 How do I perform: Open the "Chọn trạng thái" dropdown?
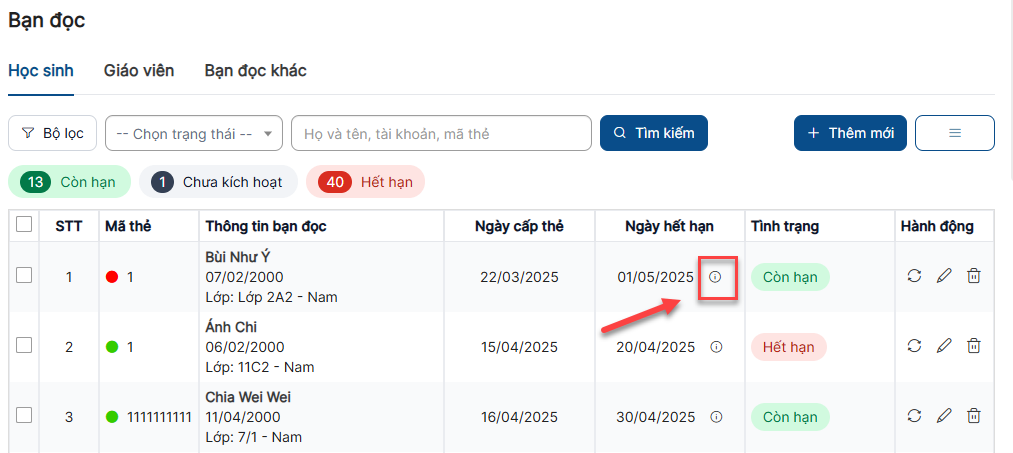(x=194, y=133)
